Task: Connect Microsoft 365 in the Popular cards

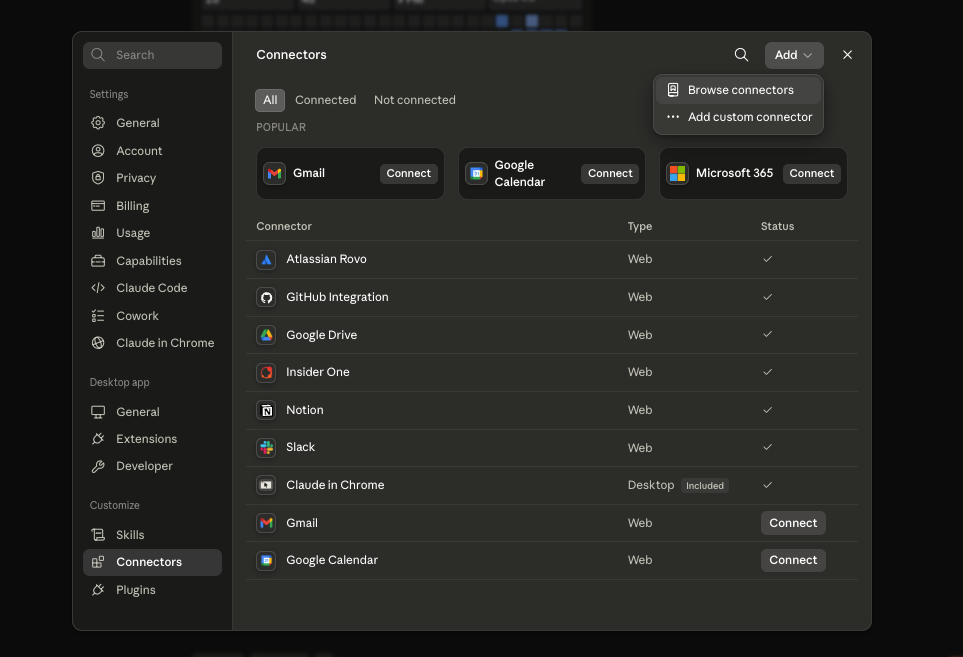Action: click(811, 173)
